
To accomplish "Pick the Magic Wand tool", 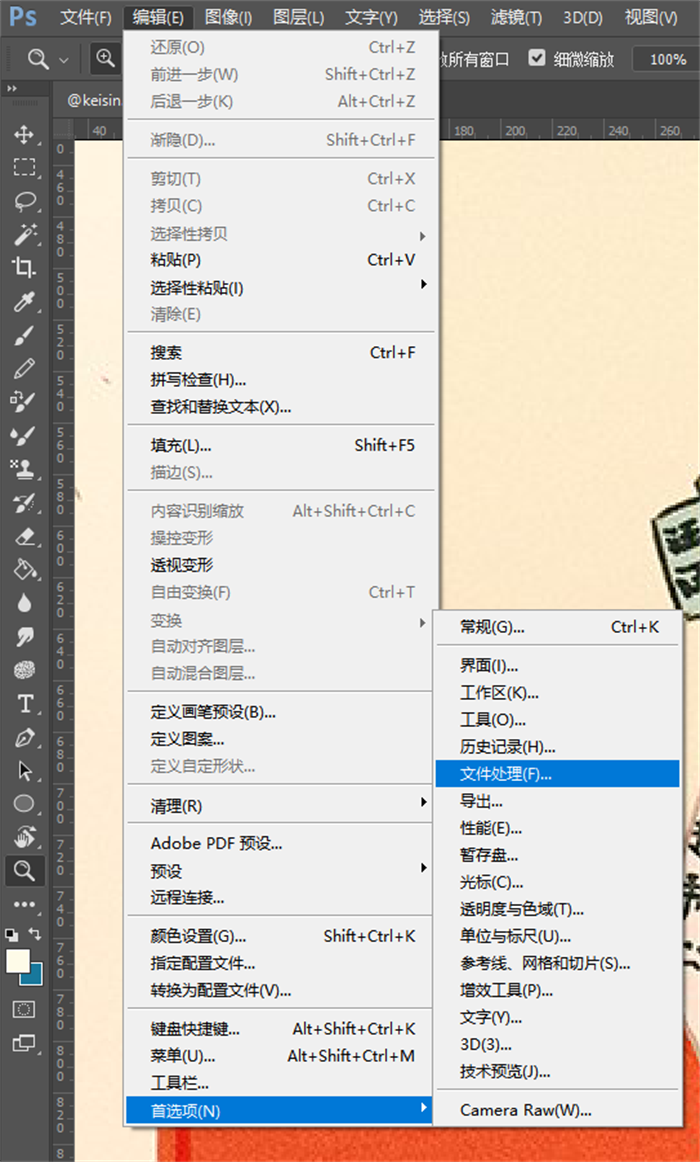I will click(24, 234).
